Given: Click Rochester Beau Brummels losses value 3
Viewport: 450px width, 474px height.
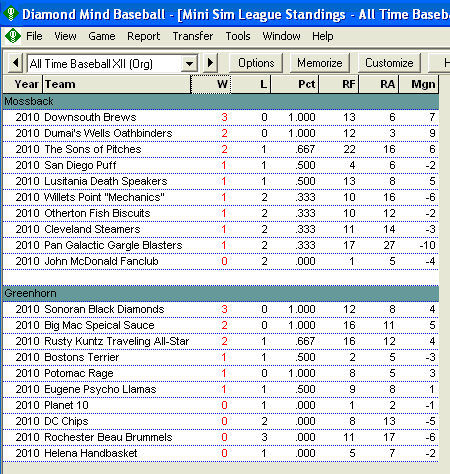Looking at the screenshot, I should (264, 437).
